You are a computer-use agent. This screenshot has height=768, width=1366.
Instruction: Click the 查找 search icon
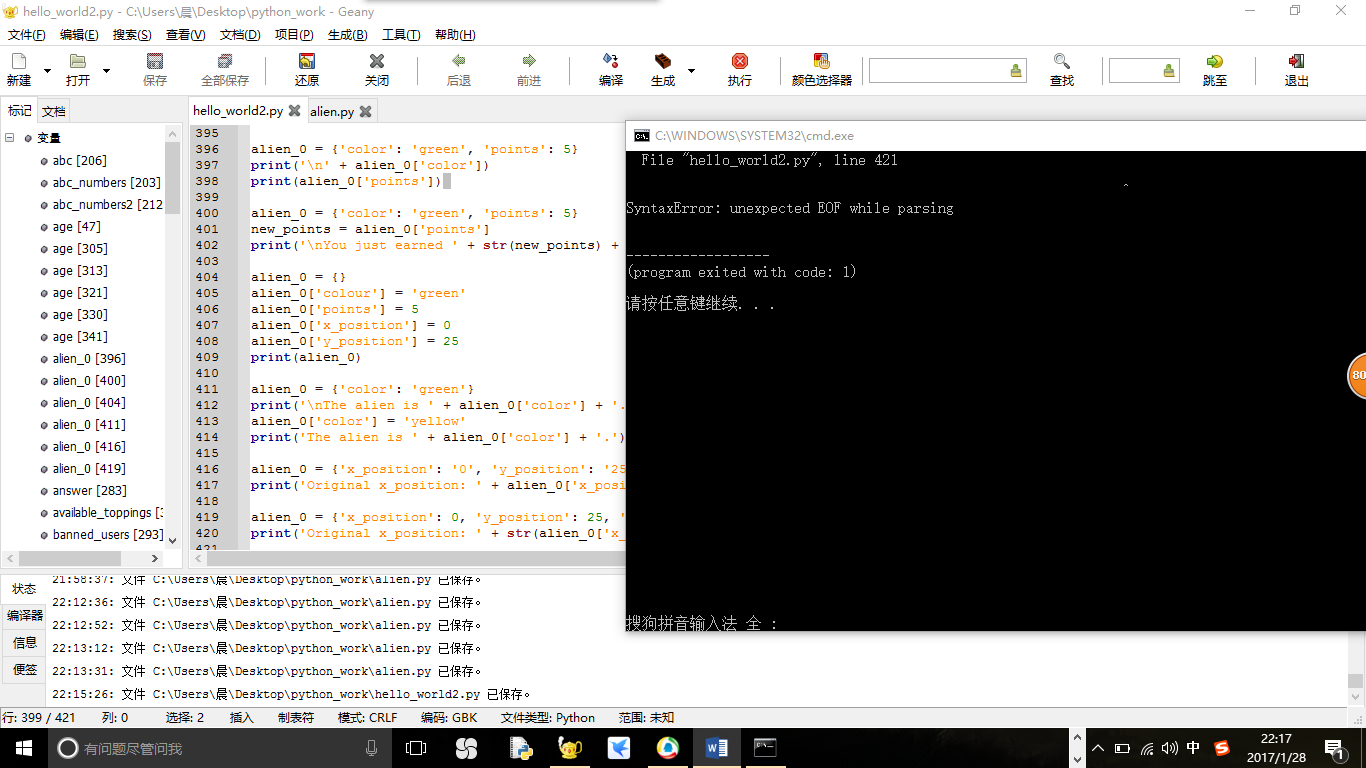click(x=1062, y=69)
